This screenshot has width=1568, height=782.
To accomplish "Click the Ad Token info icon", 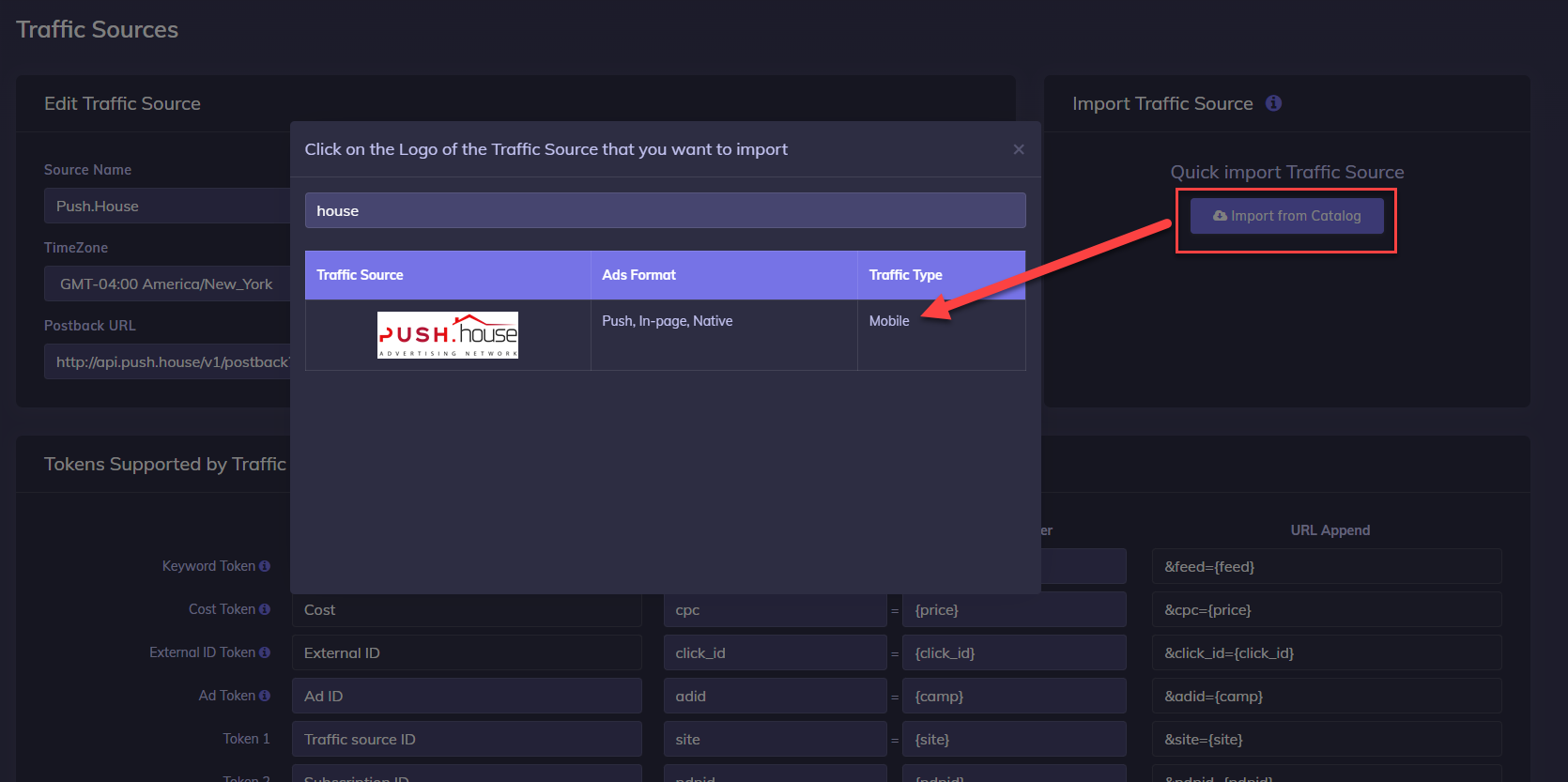I will point(265,696).
